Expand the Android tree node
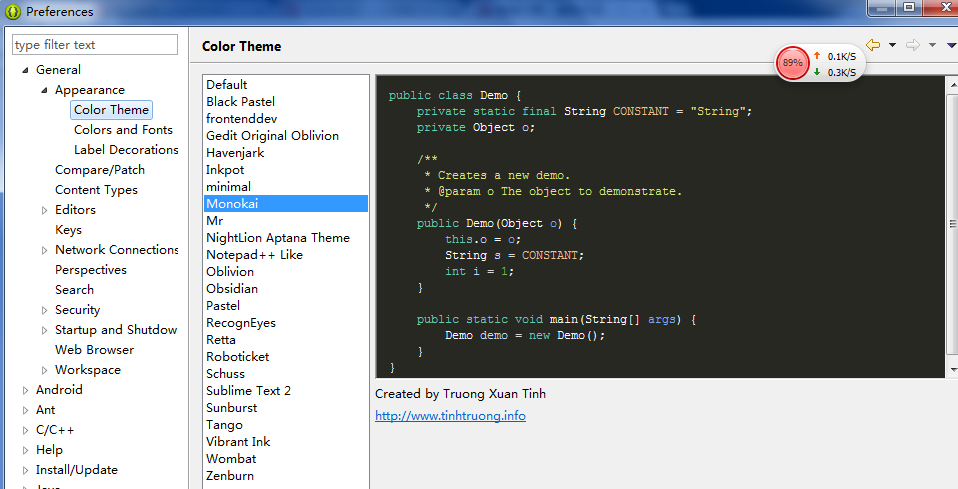The width and height of the screenshot is (958, 489). (25, 390)
